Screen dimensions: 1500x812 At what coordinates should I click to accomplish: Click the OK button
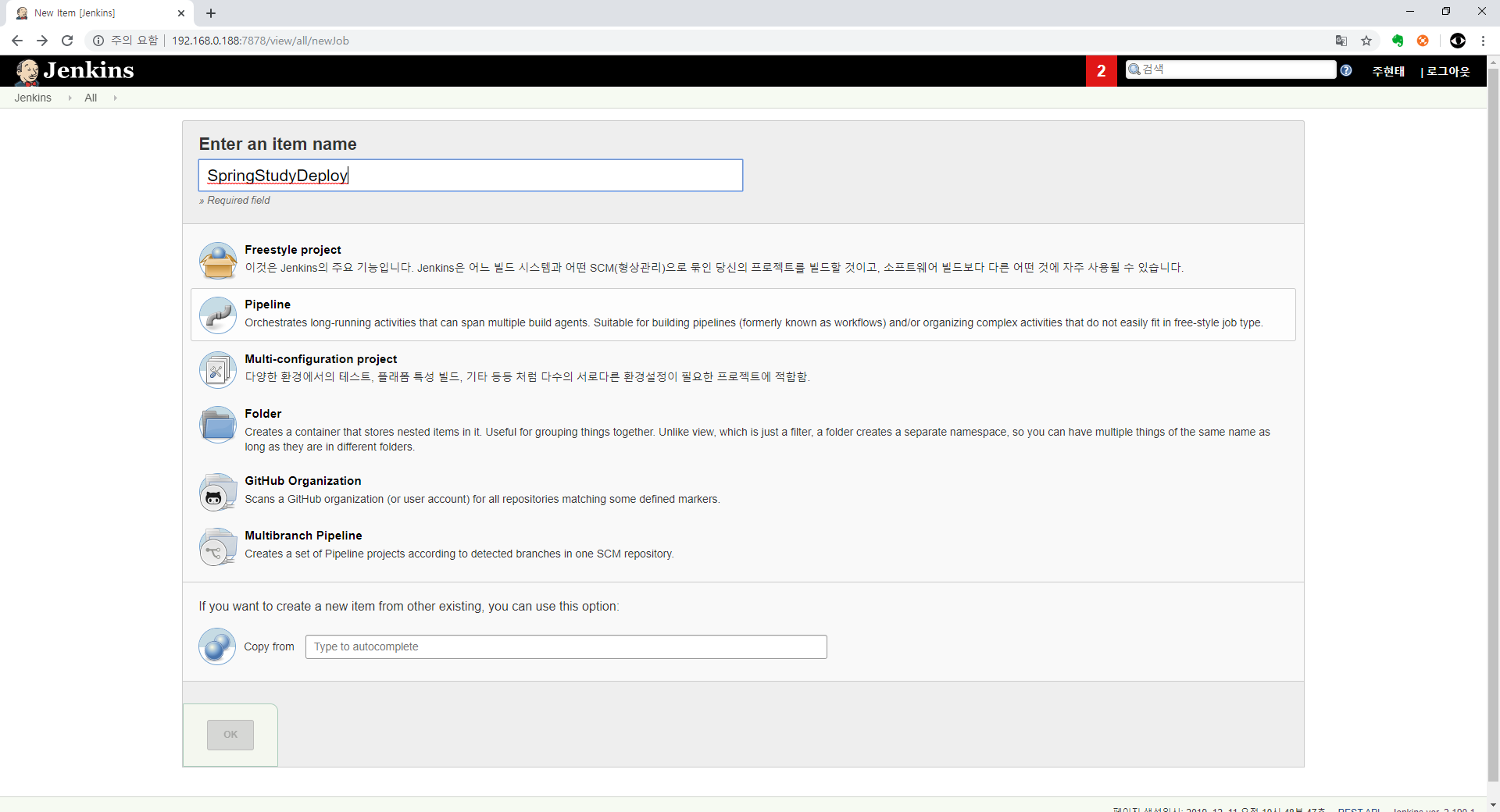point(230,735)
